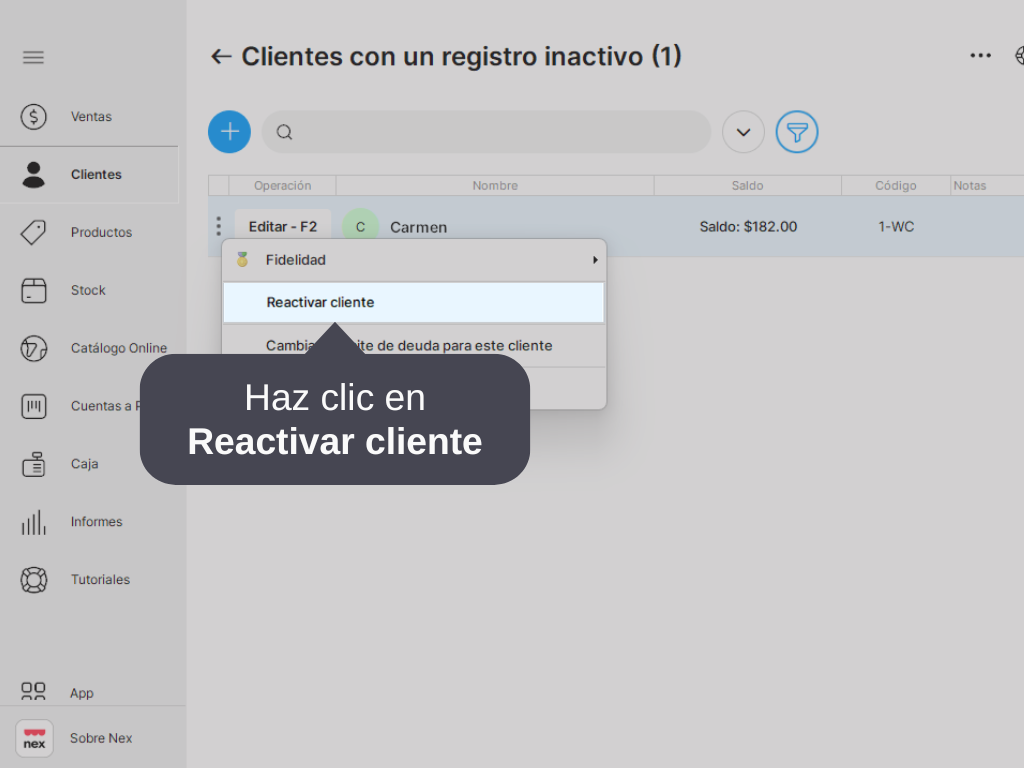The height and width of the screenshot is (768, 1024).
Task: Open Ventas in the sidebar
Action: pyautogui.click(x=91, y=117)
